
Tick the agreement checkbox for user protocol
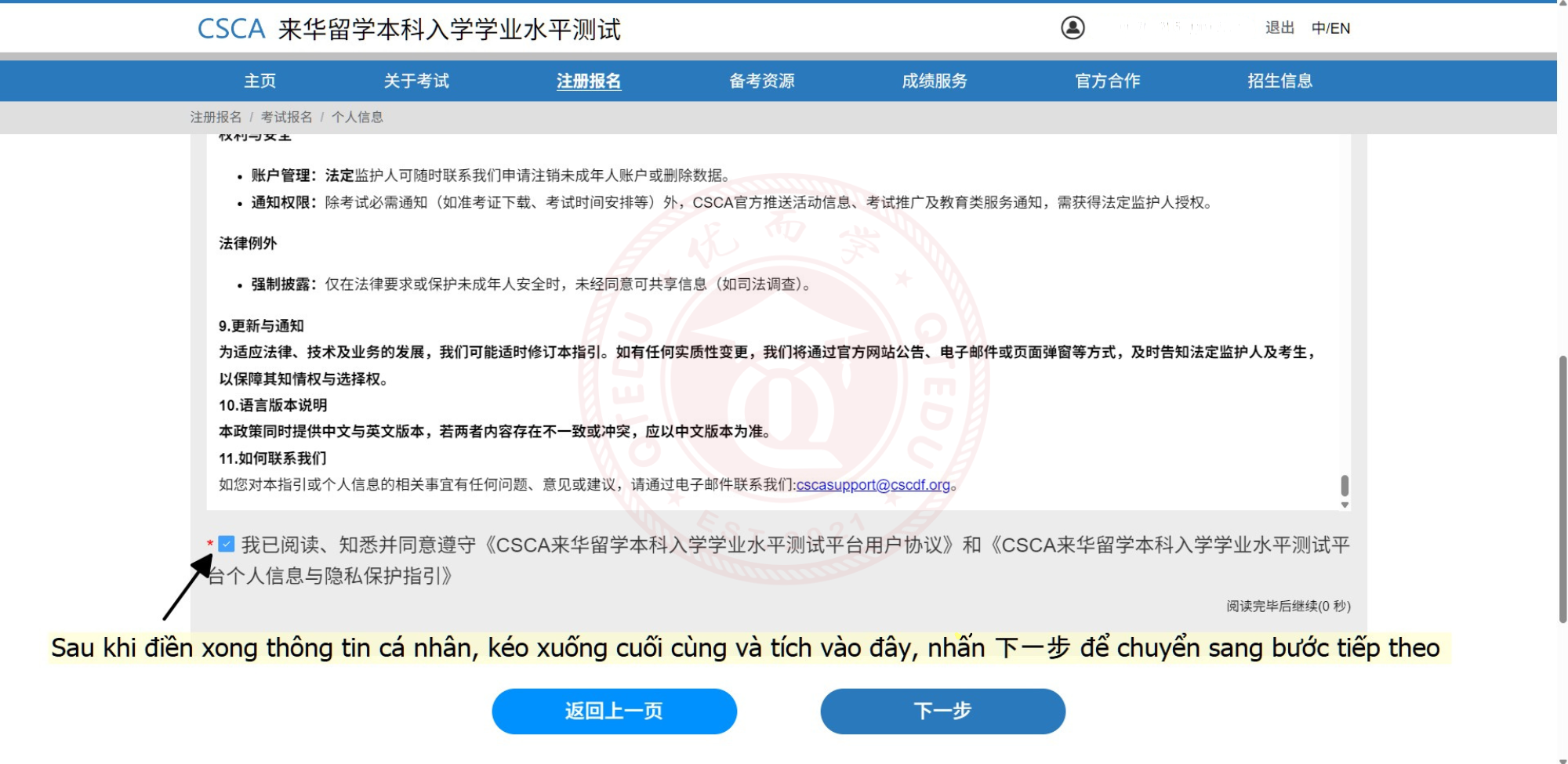pos(227,544)
